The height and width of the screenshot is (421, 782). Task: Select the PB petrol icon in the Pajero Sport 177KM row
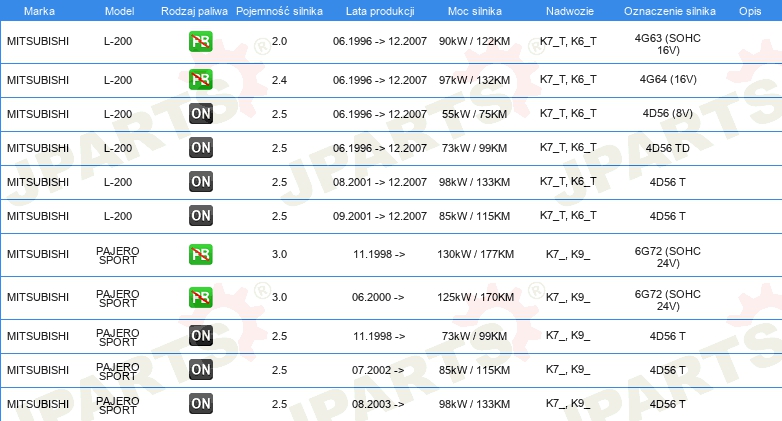pos(201,254)
